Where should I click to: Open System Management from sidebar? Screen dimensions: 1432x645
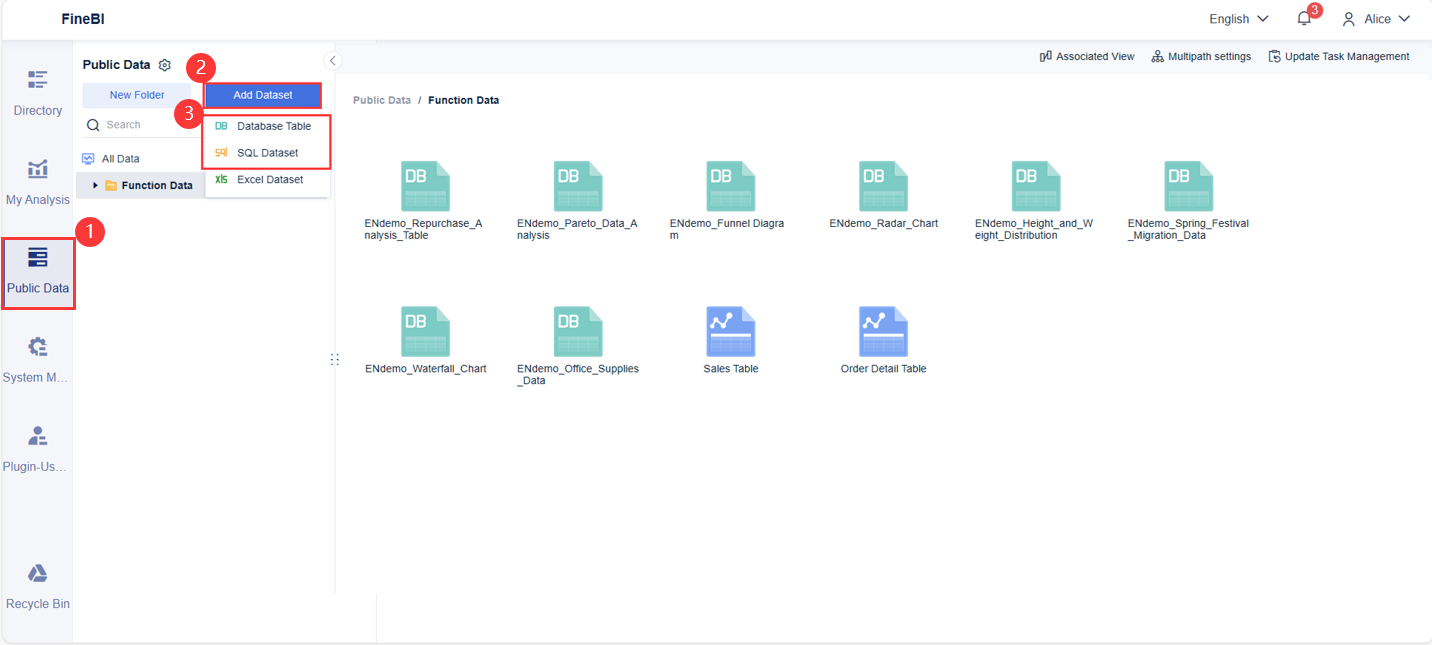(x=37, y=358)
